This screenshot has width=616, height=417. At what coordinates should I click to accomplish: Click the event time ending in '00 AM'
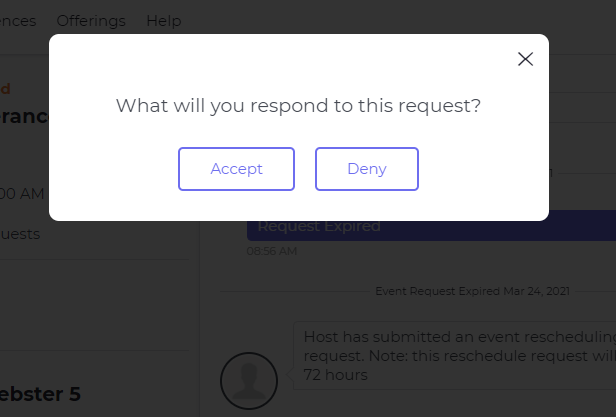pos(22,192)
